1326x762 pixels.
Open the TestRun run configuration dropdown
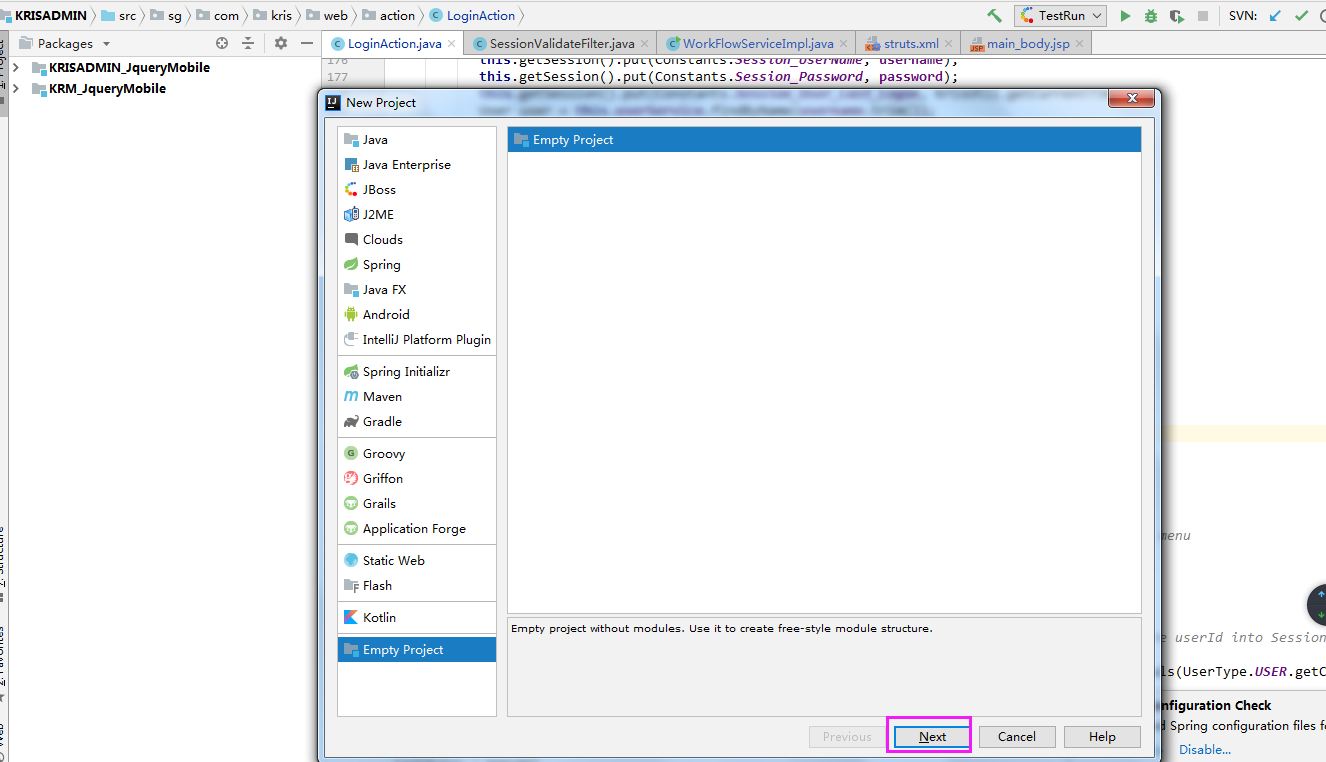[1060, 16]
